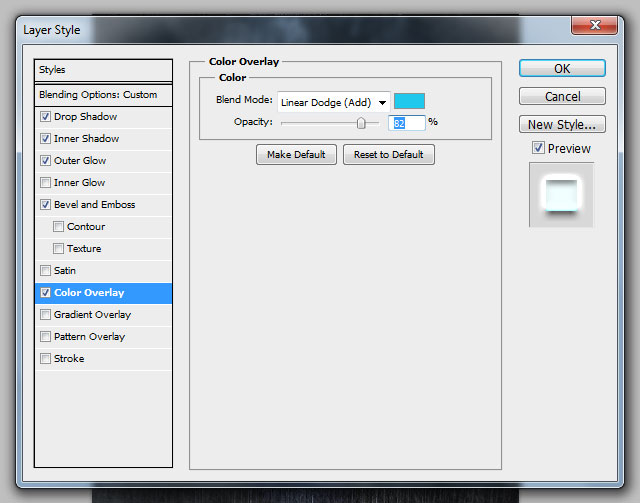Viewport: 640px width, 503px height.
Task: Select the Pattern Overlay label
Action: (89, 337)
